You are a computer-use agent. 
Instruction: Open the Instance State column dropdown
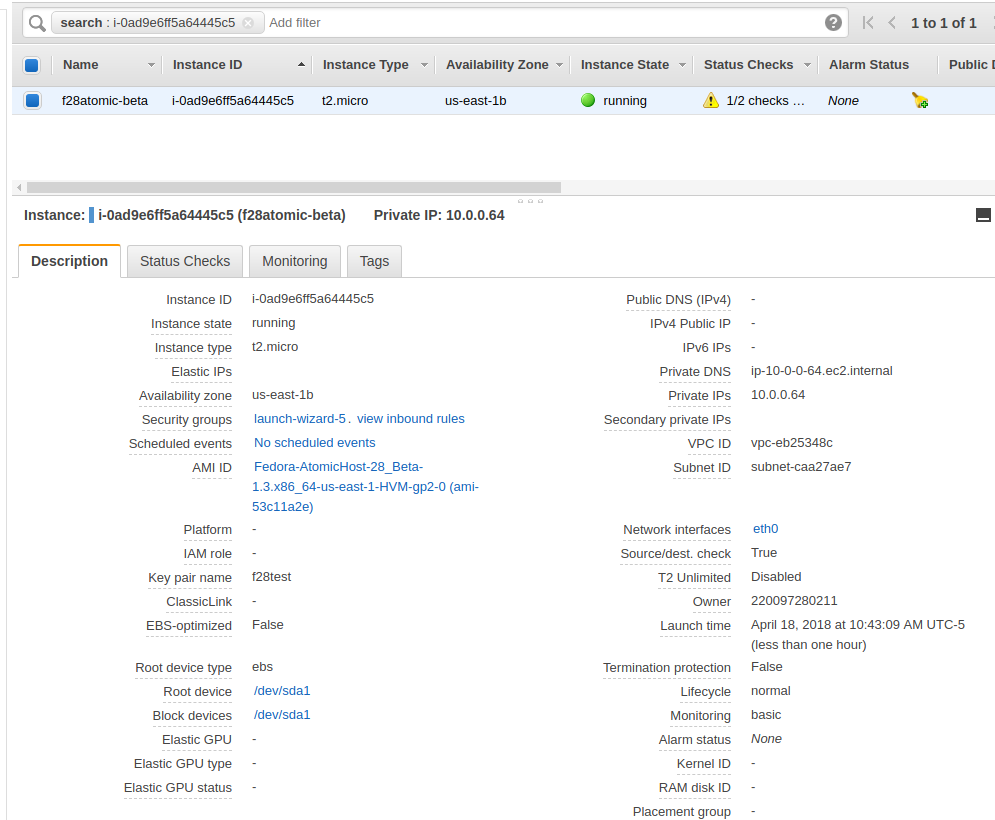[682, 65]
